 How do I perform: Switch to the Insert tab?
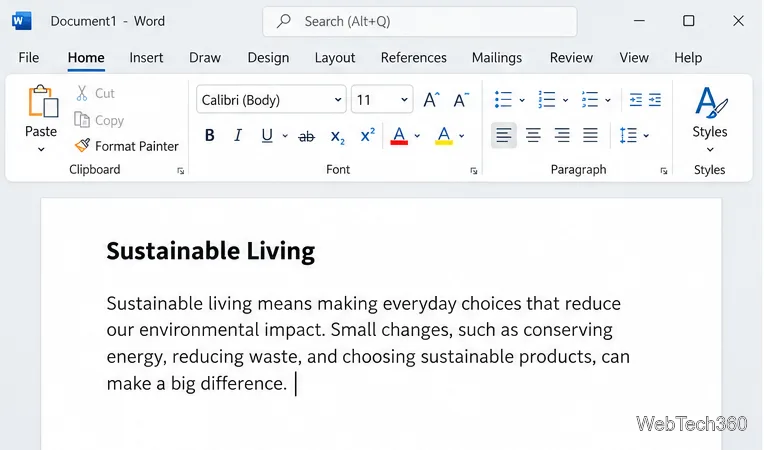146,57
